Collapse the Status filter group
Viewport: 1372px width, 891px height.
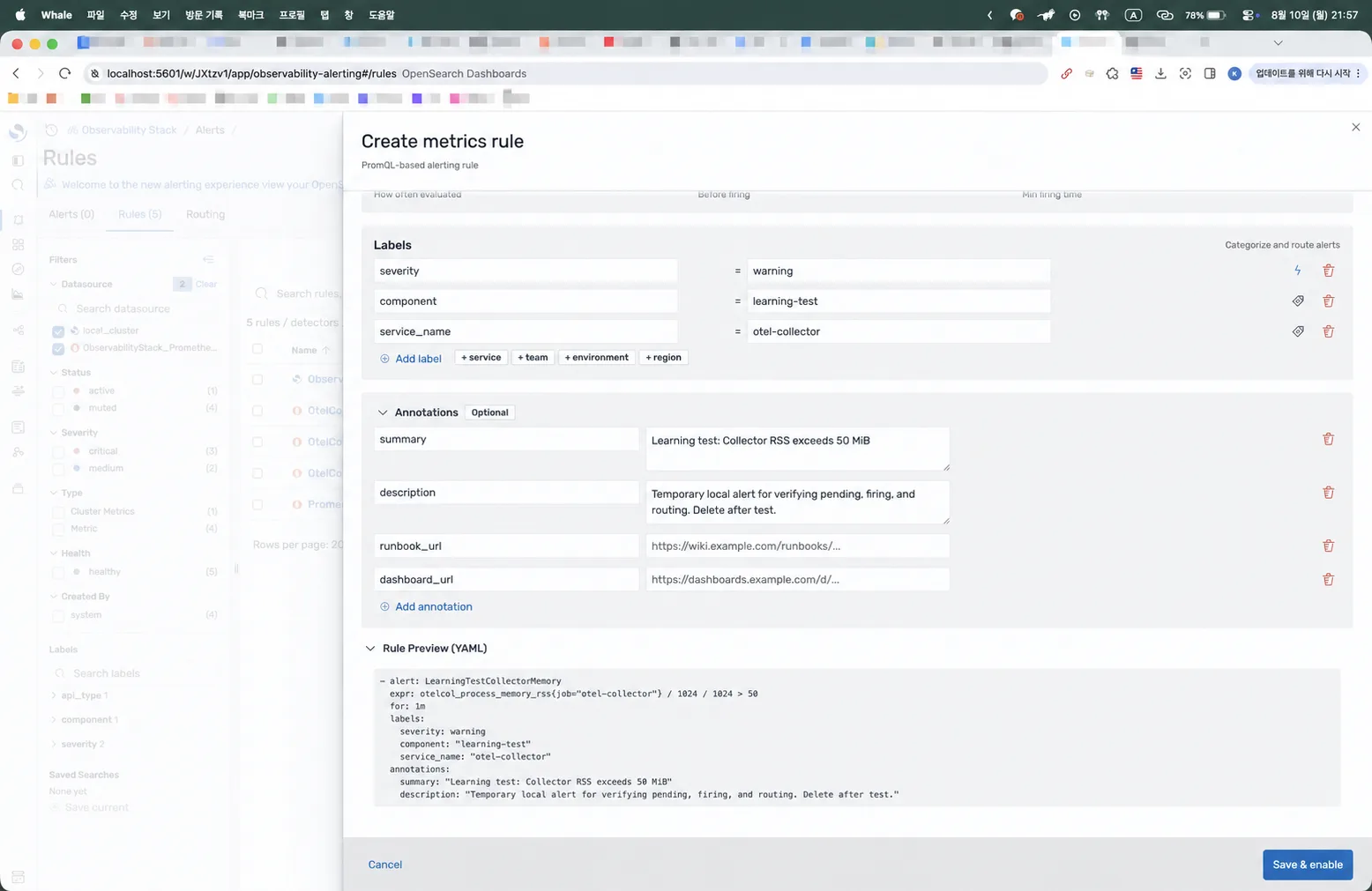pos(54,372)
